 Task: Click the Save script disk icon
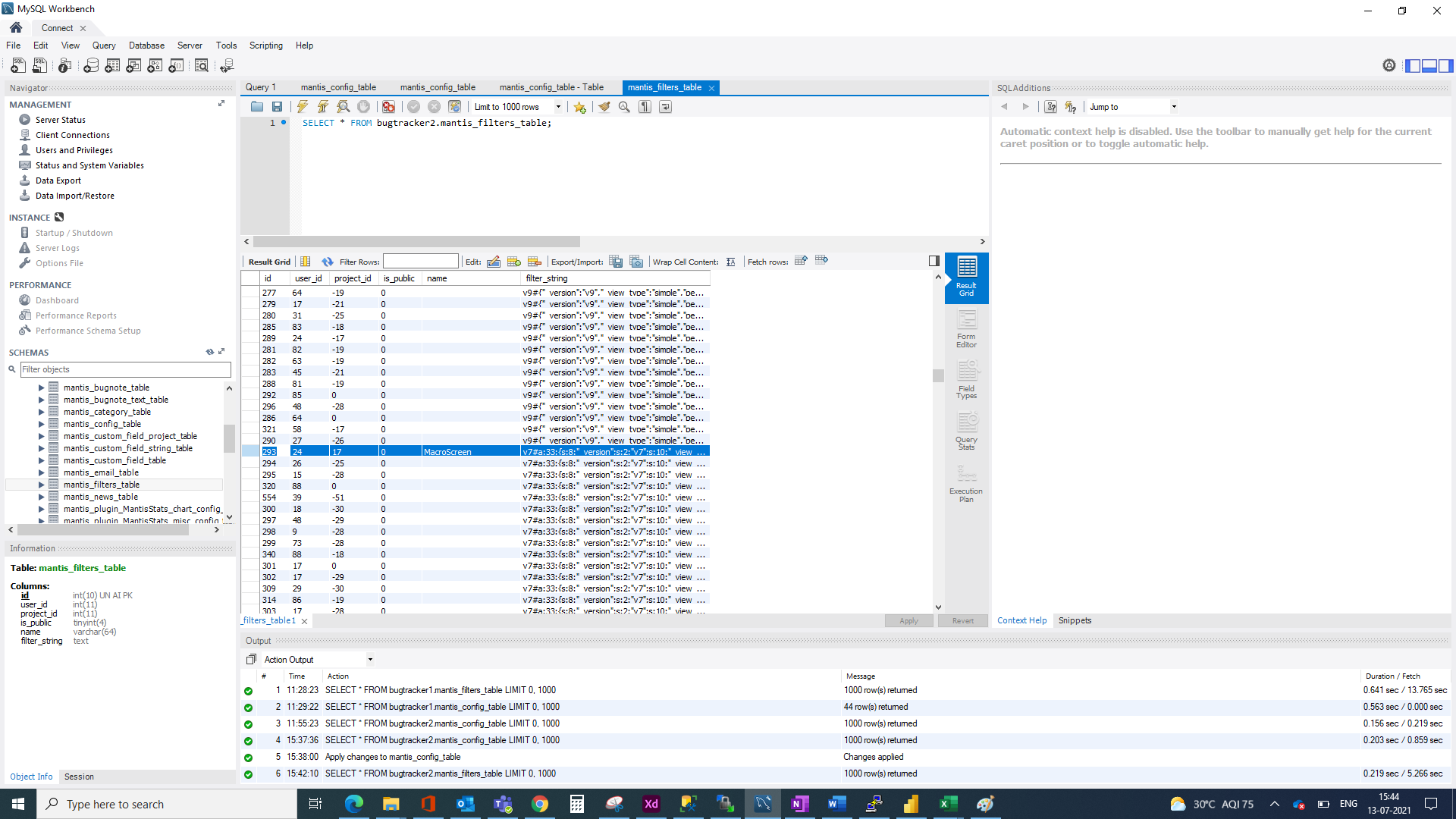[277, 107]
